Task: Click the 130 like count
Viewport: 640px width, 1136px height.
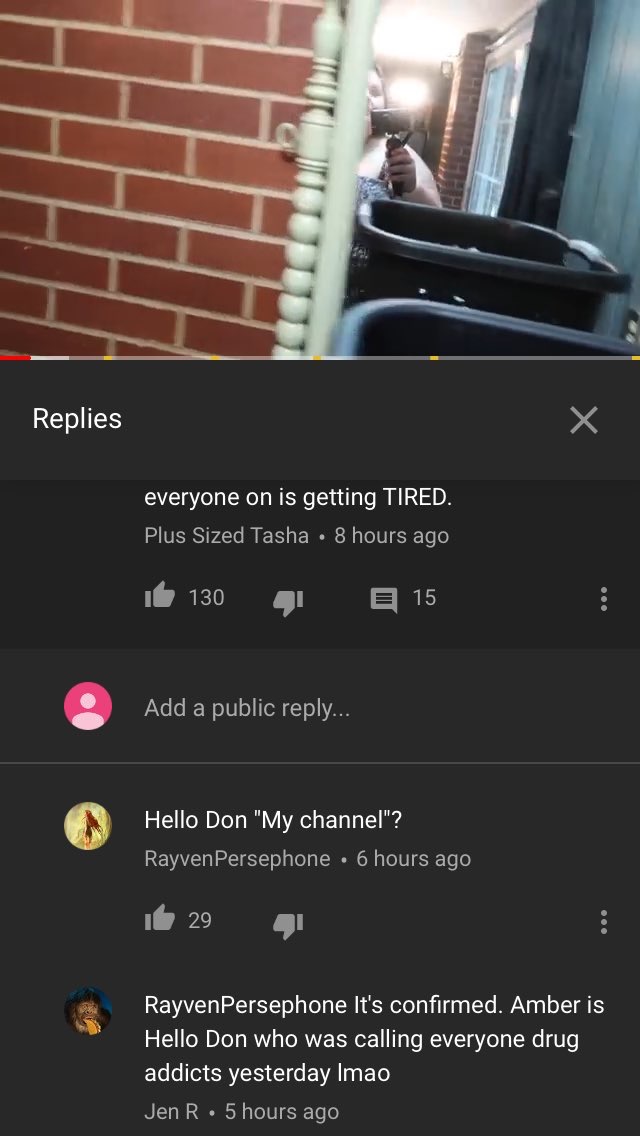Action: 207,598
